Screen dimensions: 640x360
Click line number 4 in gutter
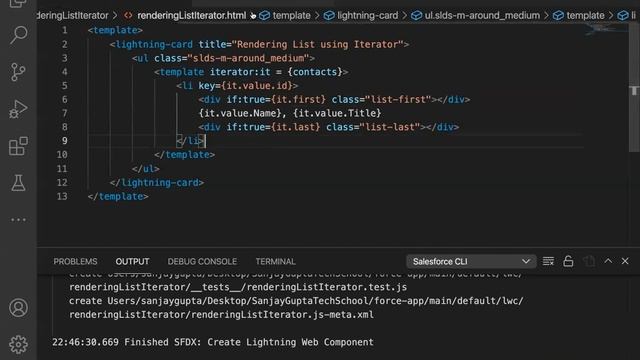click(x=64, y=72)
